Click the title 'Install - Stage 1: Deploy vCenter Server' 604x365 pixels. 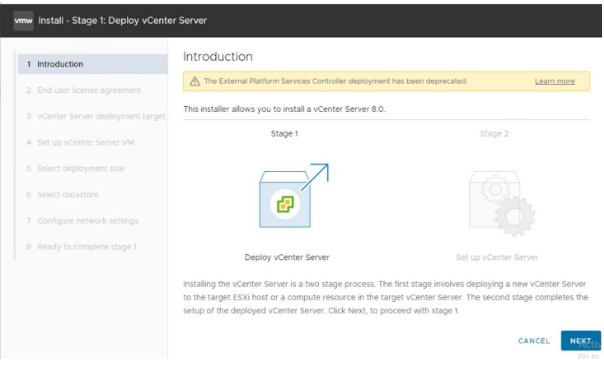point(122,20)
